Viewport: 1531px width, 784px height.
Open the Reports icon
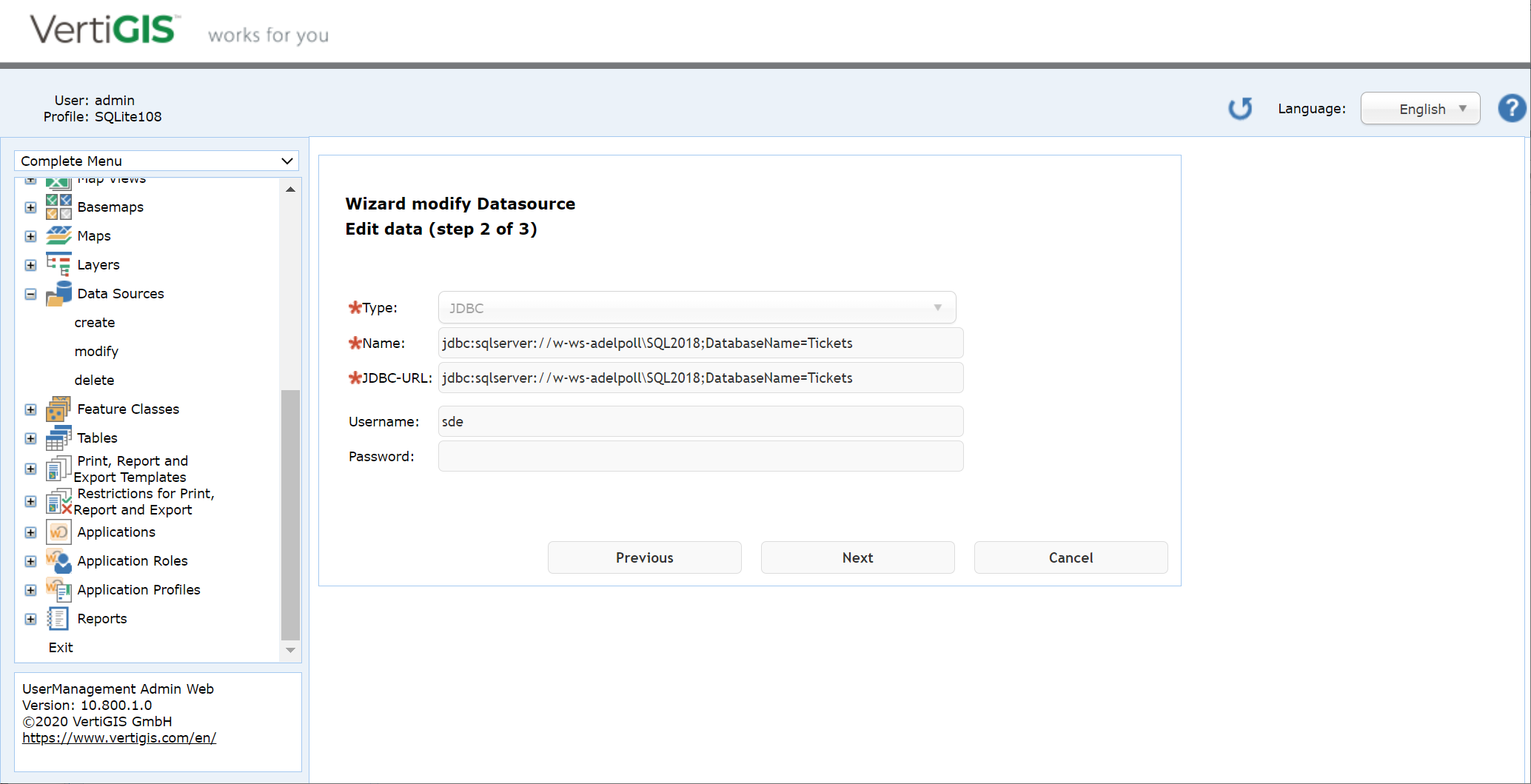[58, 618]
